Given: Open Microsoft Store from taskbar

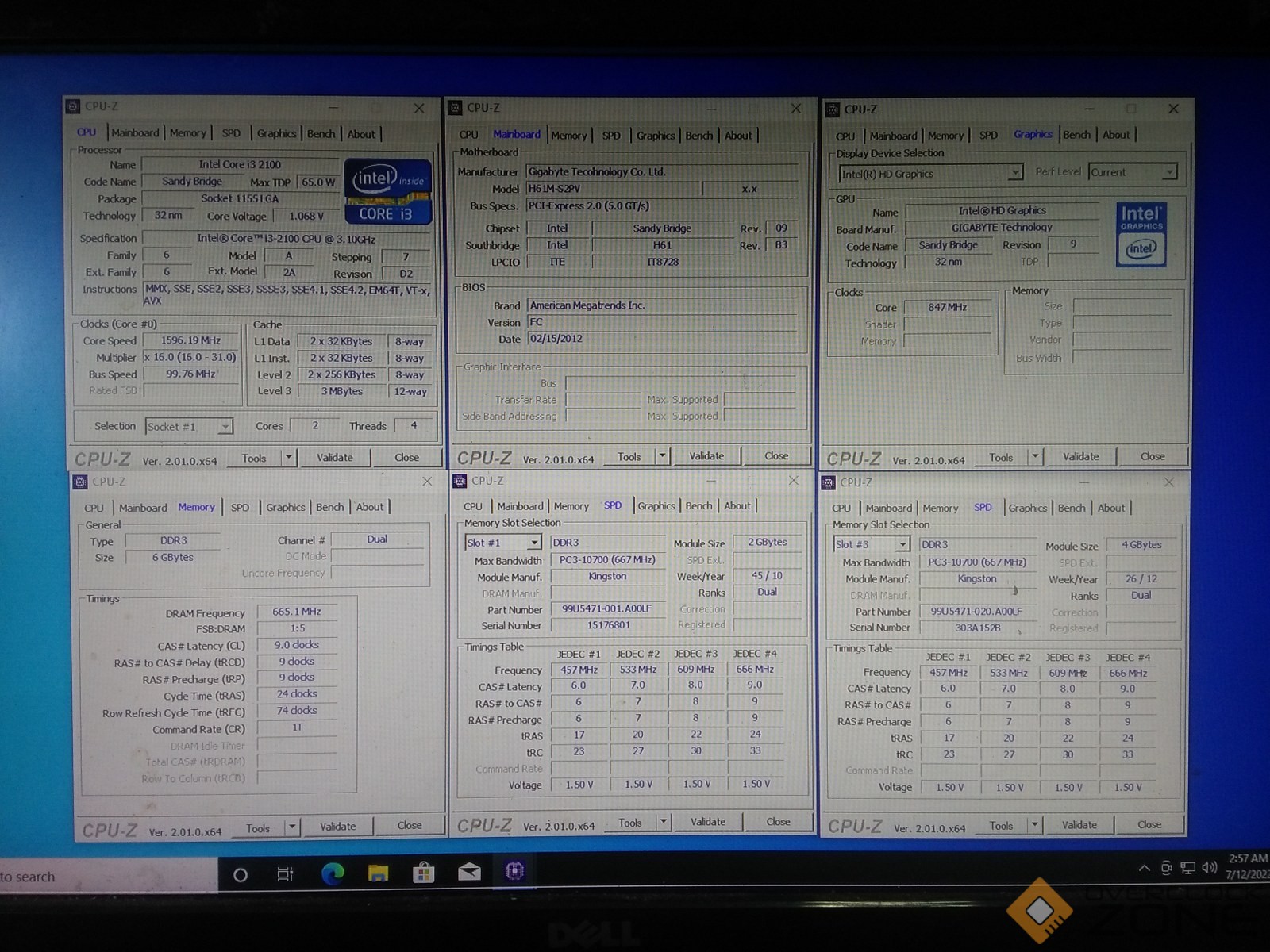Looking at the screenshot, I should (x=423, y=873).
